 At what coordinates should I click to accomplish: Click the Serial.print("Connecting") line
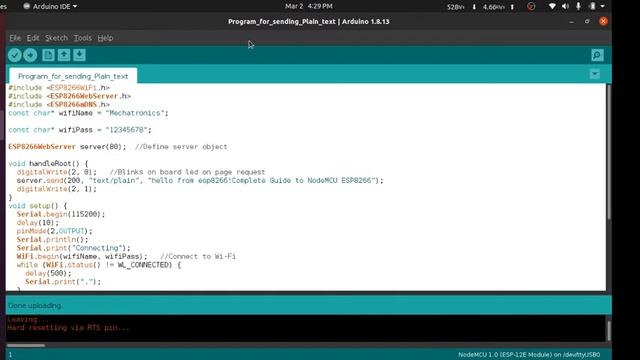click(x=73, y=248)
